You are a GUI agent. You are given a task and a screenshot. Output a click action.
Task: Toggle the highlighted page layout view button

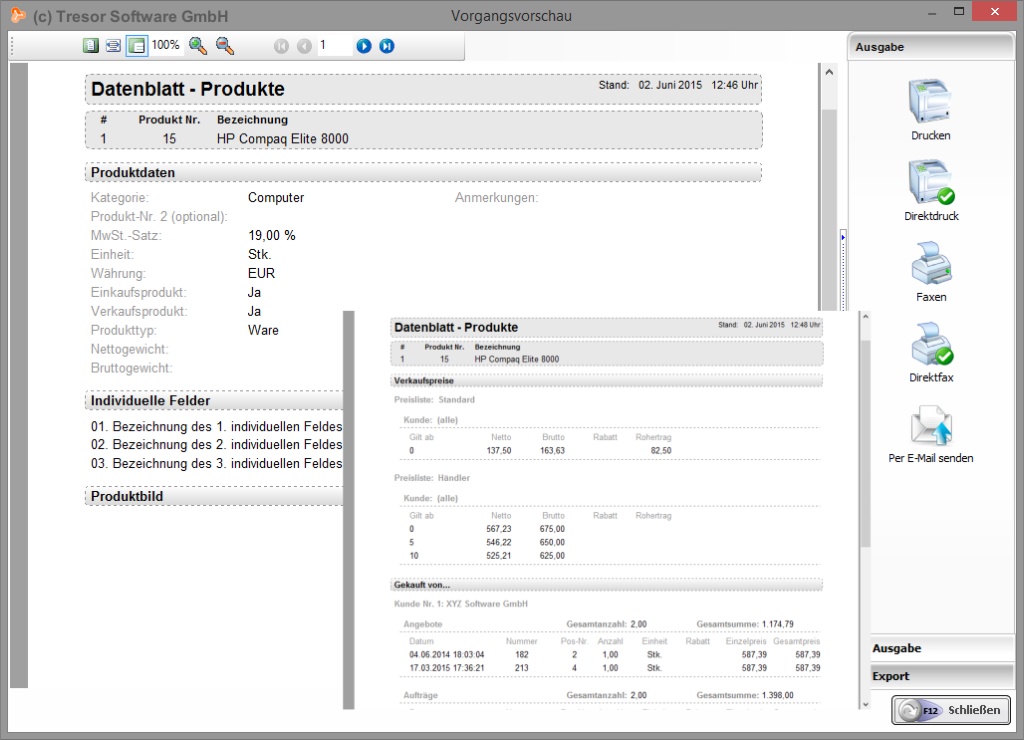[136, 46]
